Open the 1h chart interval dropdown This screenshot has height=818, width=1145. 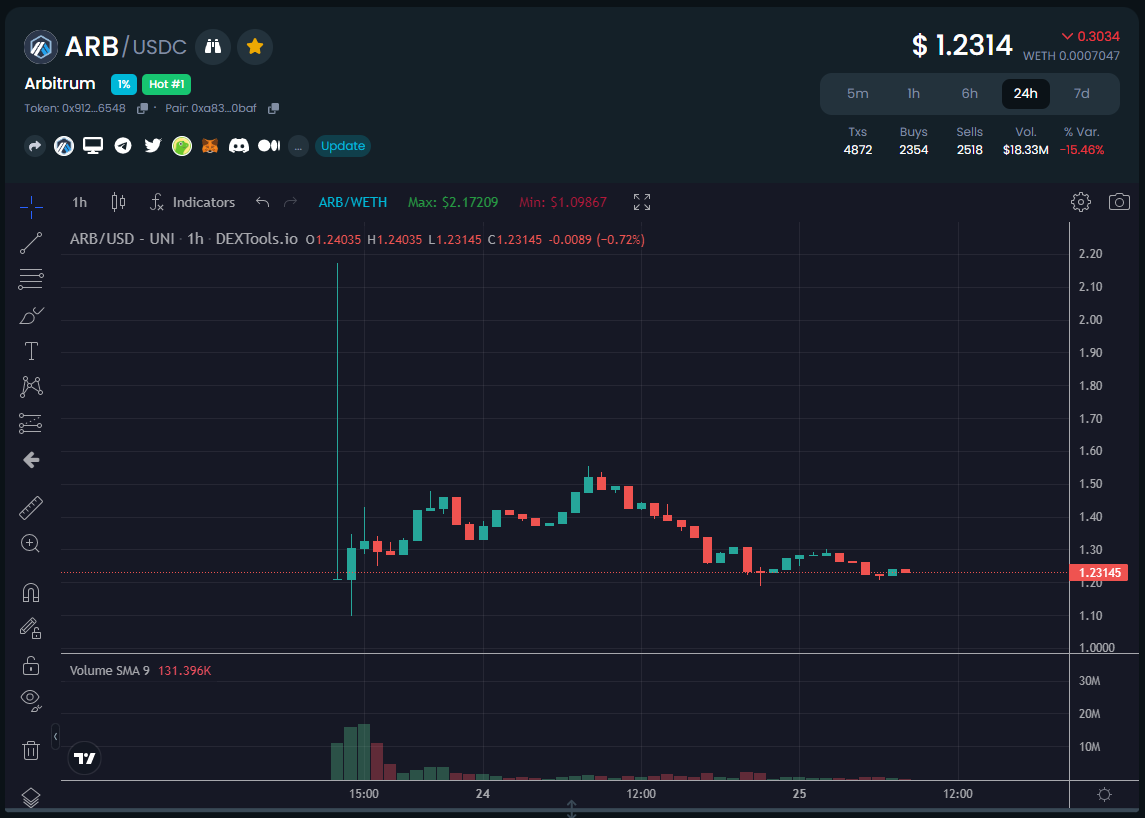click(x=80, y=202)
